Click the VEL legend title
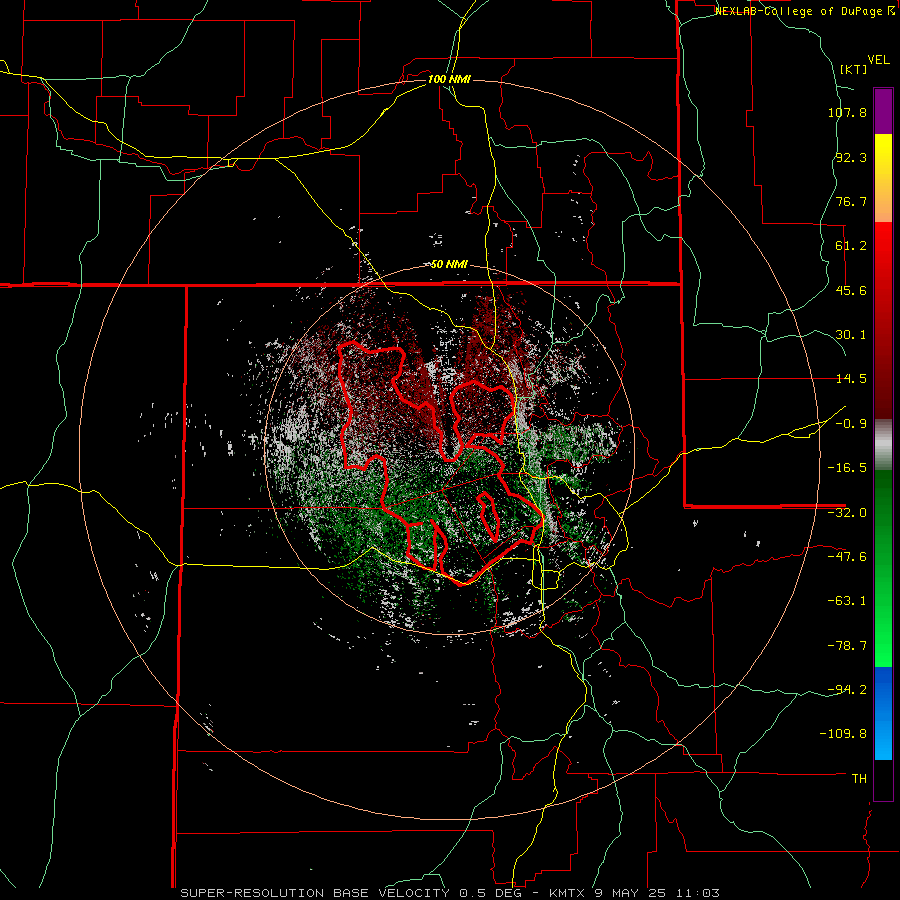Screen dimensions: 900x900 [x=879, y=60]
